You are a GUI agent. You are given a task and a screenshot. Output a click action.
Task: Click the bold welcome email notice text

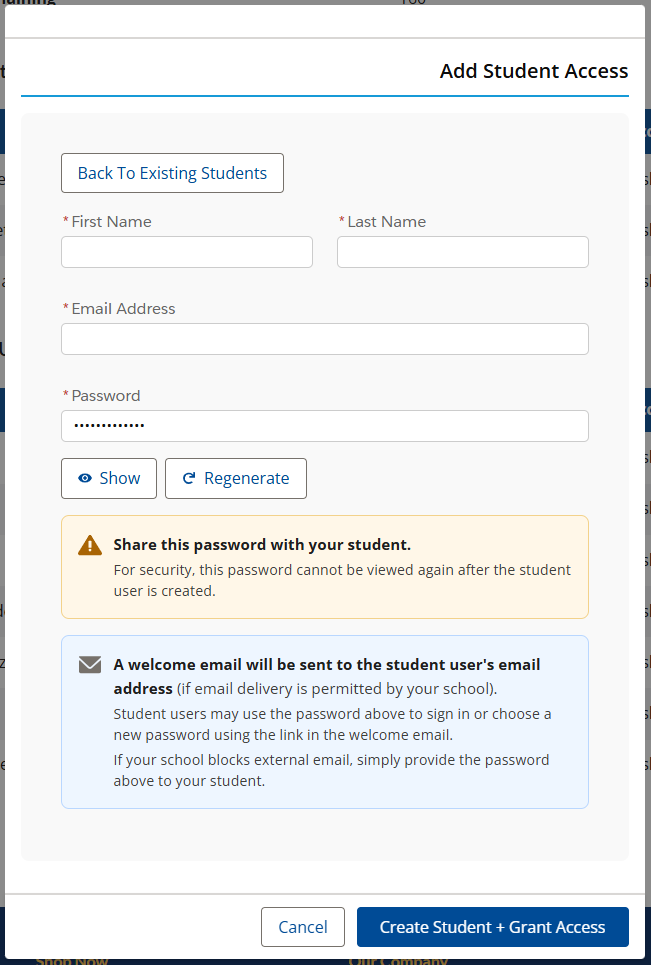pos(327,676)
